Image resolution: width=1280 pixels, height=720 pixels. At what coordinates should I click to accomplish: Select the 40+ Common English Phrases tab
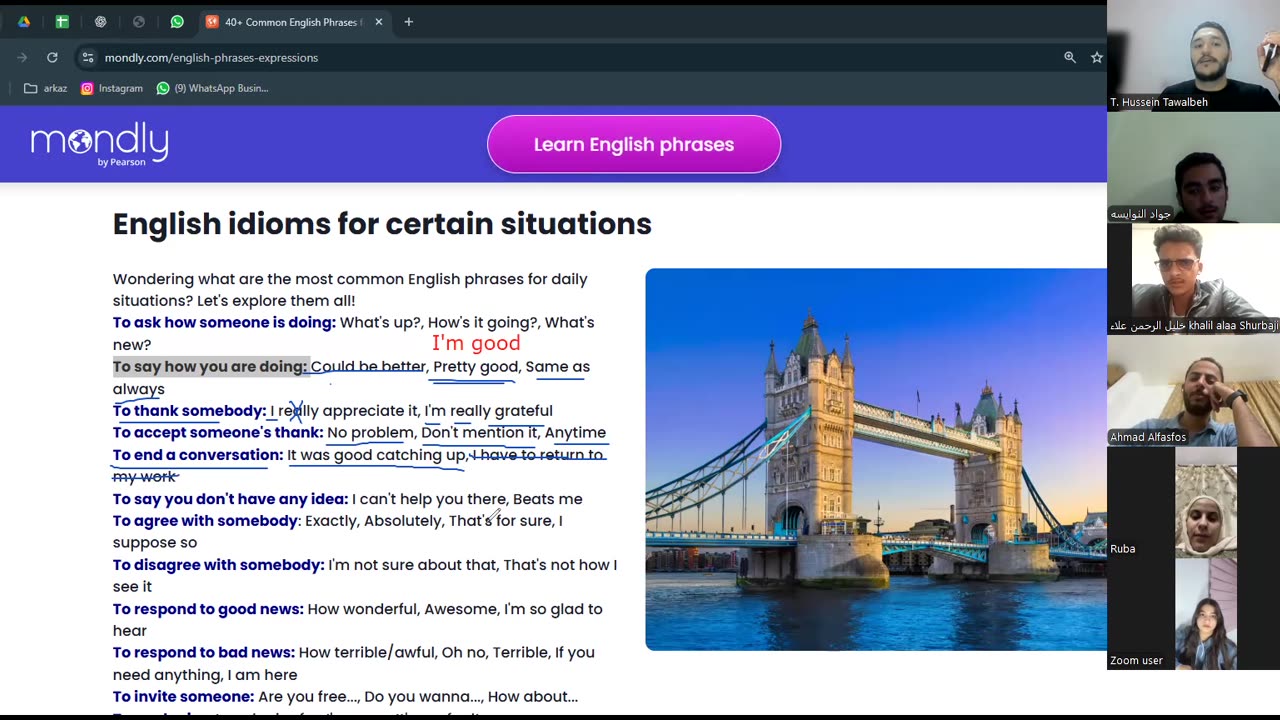point(293,22)
